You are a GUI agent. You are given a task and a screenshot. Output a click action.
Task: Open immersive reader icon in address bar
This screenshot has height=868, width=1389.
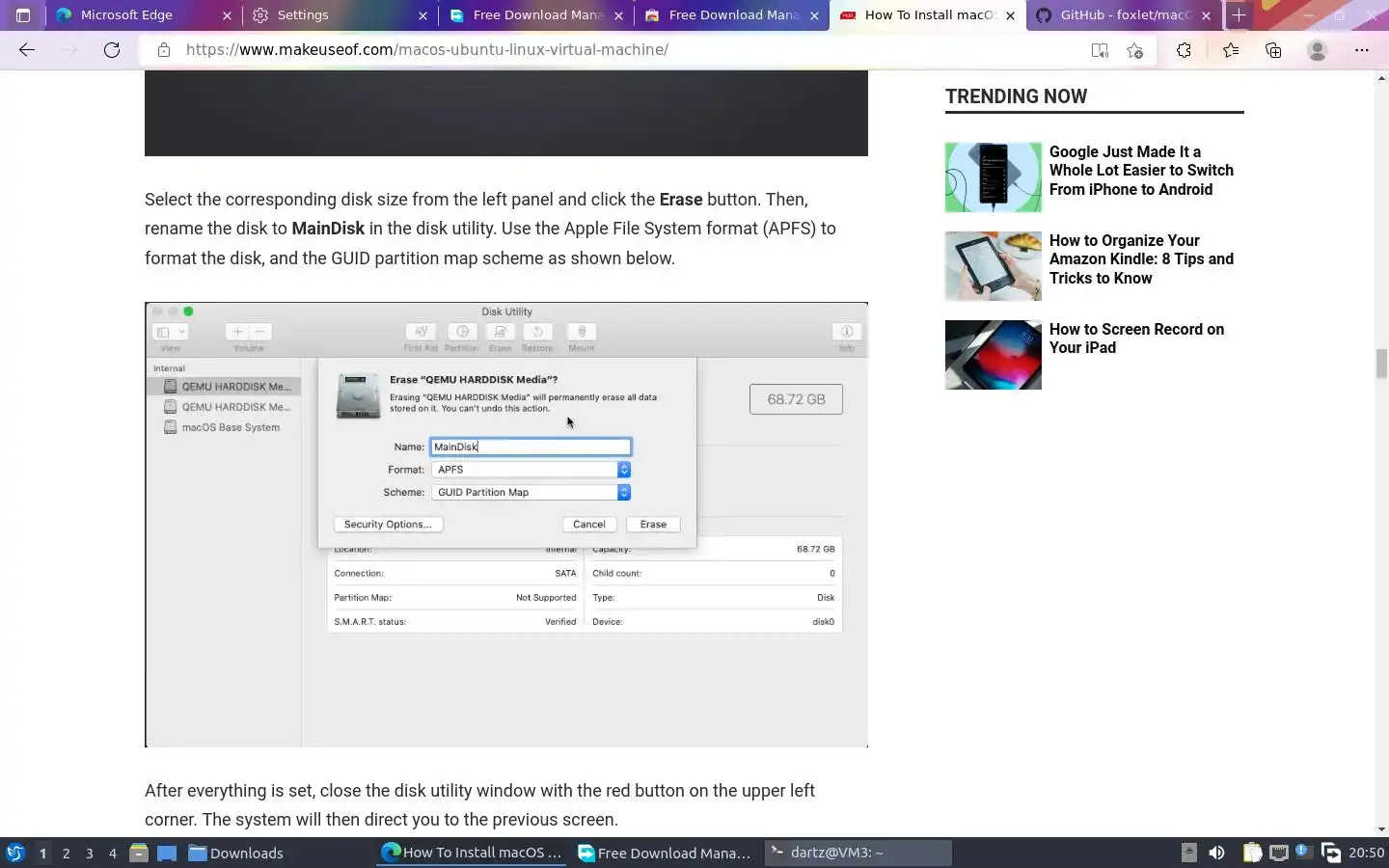[1100, 50]
